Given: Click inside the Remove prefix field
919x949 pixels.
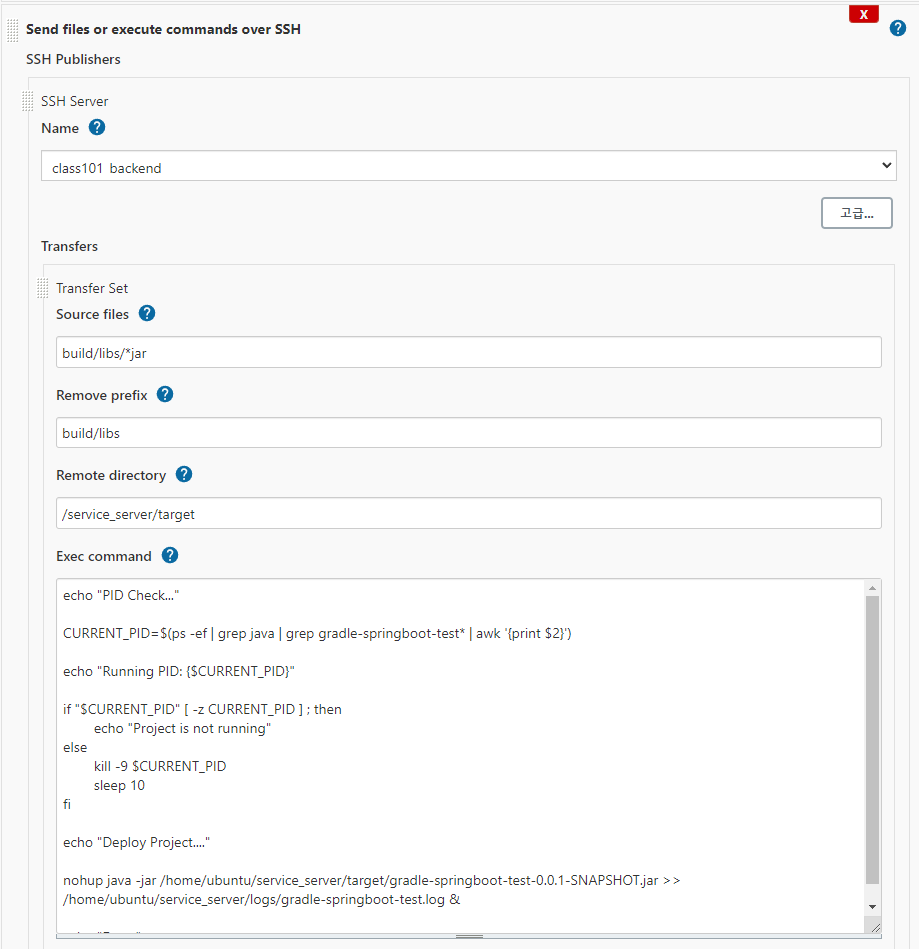Looking at the screenshot, I should point(469,432).
